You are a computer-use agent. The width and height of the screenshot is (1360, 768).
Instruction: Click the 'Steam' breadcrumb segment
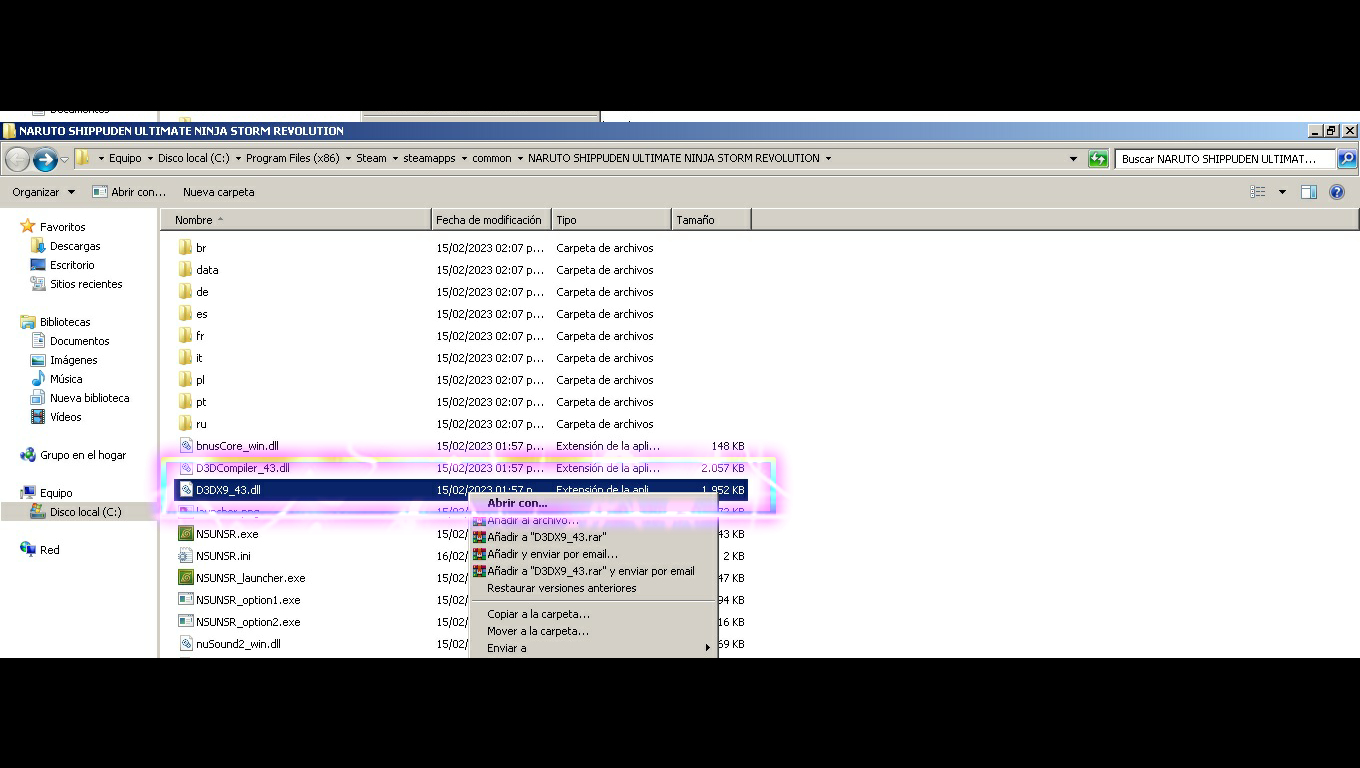coord(371,158)
